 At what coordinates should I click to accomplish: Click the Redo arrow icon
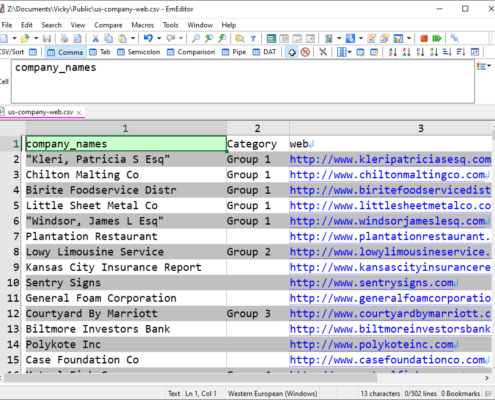click(x=171, y=38)
